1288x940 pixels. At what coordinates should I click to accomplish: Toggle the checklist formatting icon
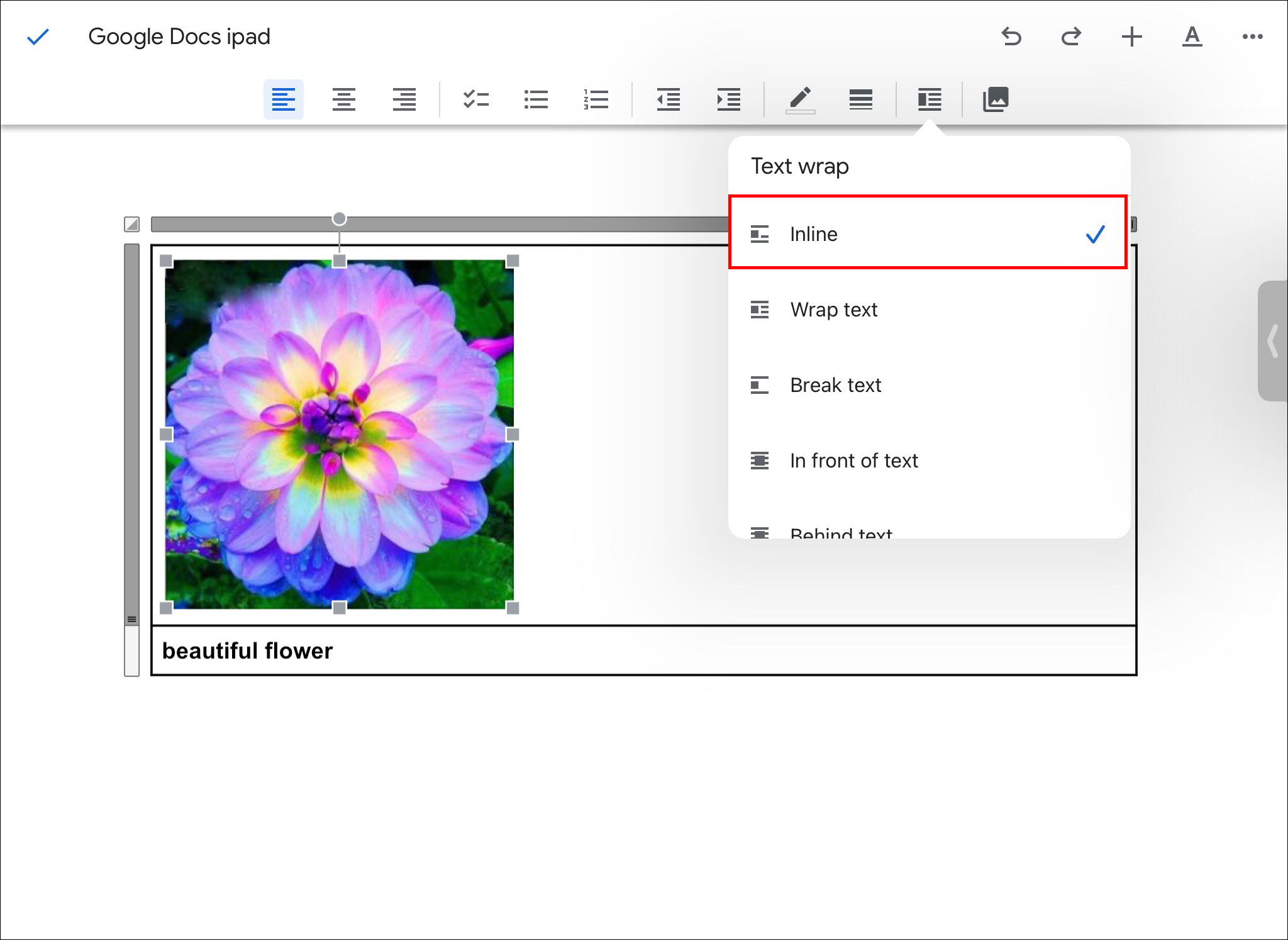475,99
